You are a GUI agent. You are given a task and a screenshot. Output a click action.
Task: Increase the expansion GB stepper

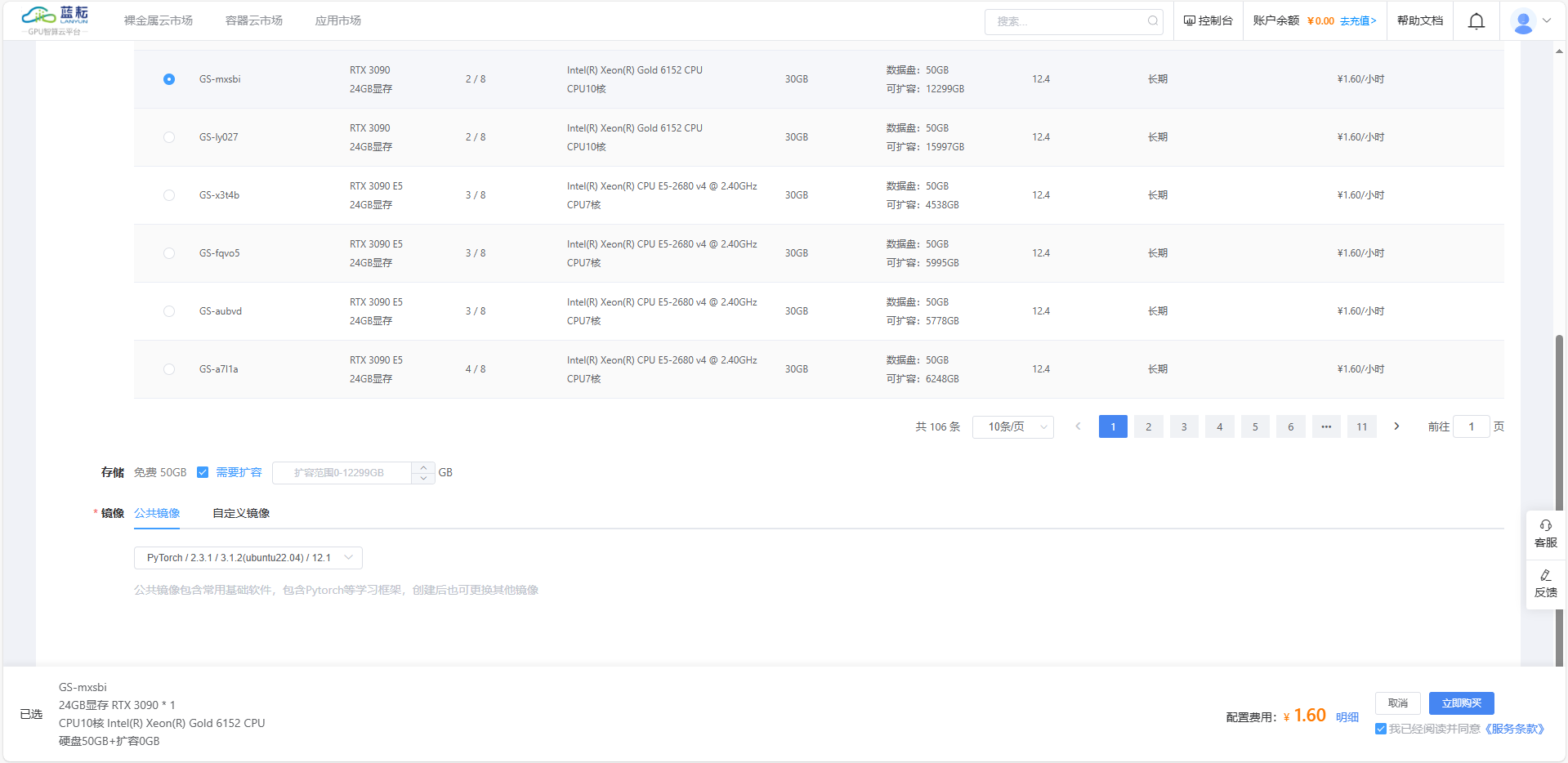click(x=423, y=467)
